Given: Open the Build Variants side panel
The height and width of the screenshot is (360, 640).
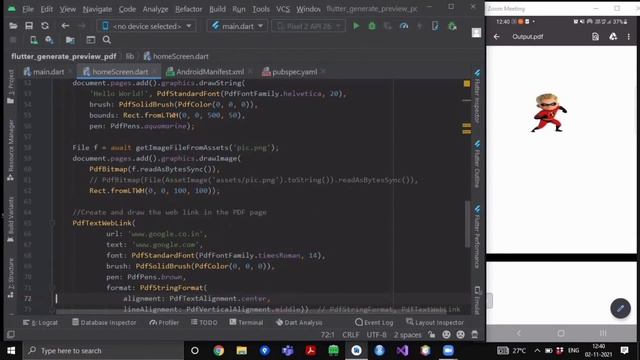Looking at the screenshot, I should pos(11,220).
